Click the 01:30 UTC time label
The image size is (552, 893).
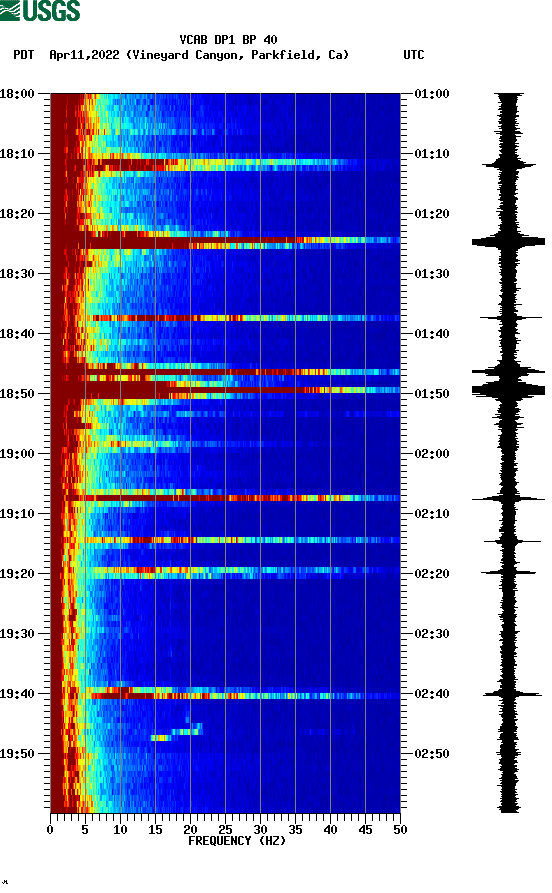(432, 274)
